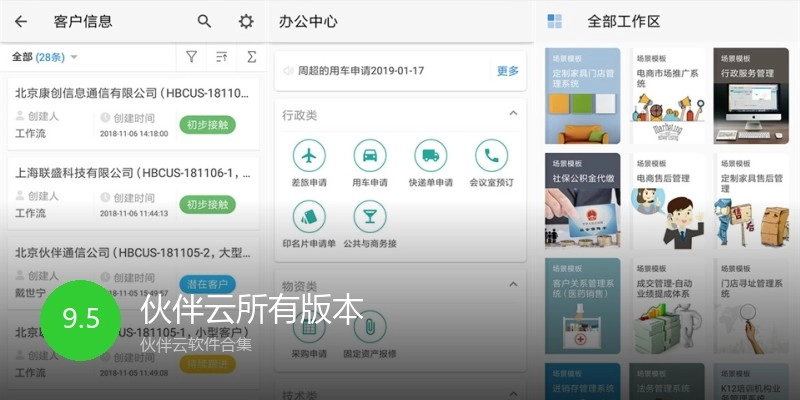Collapse the 物资类 section

pyautogui.click(x=513, y=284)
